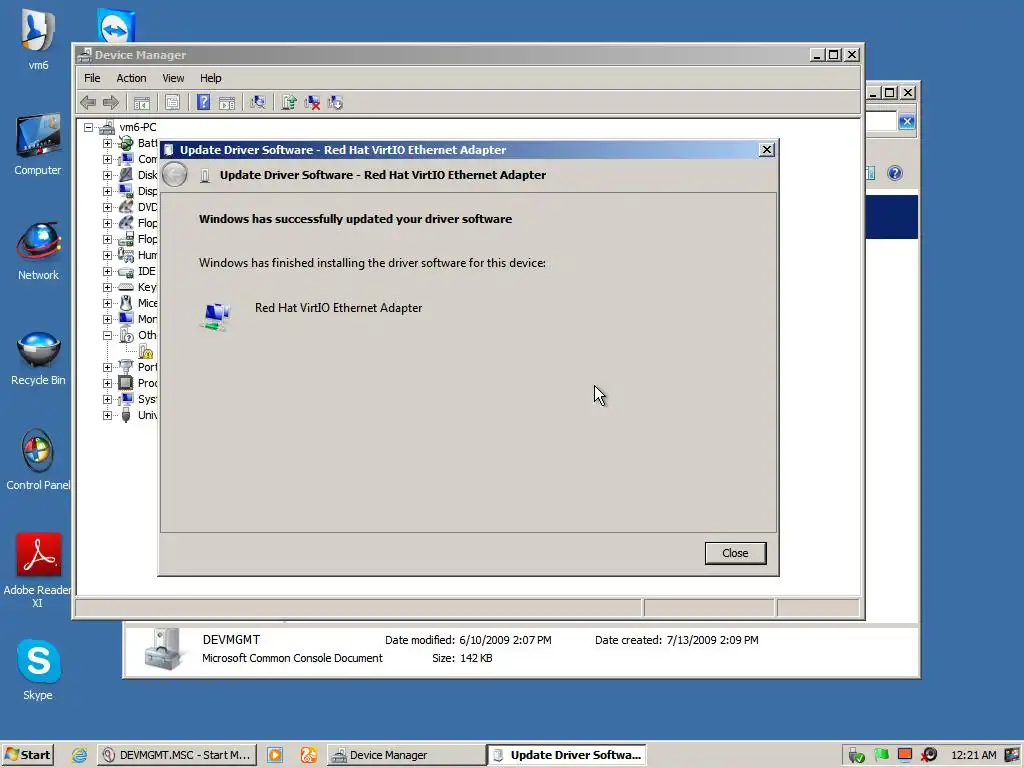
Task: Click 'Microsoft Common Console Document' text
Action: [292, 658]
